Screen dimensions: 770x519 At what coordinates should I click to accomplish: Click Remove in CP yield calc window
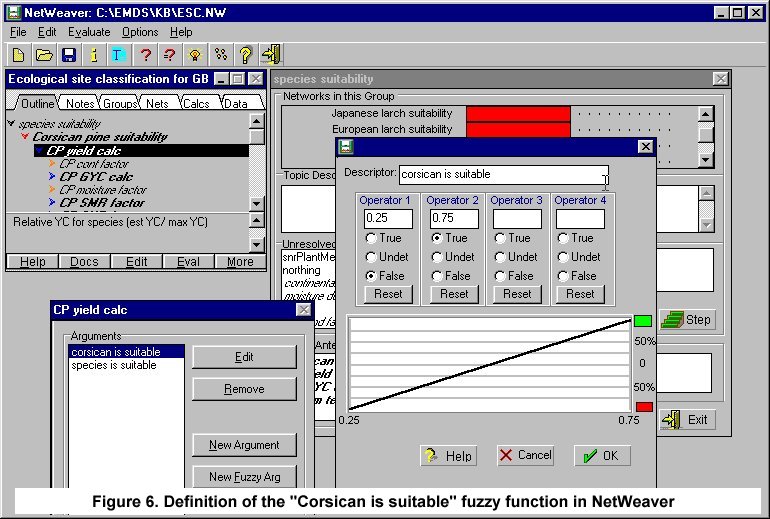click(244, 389)
